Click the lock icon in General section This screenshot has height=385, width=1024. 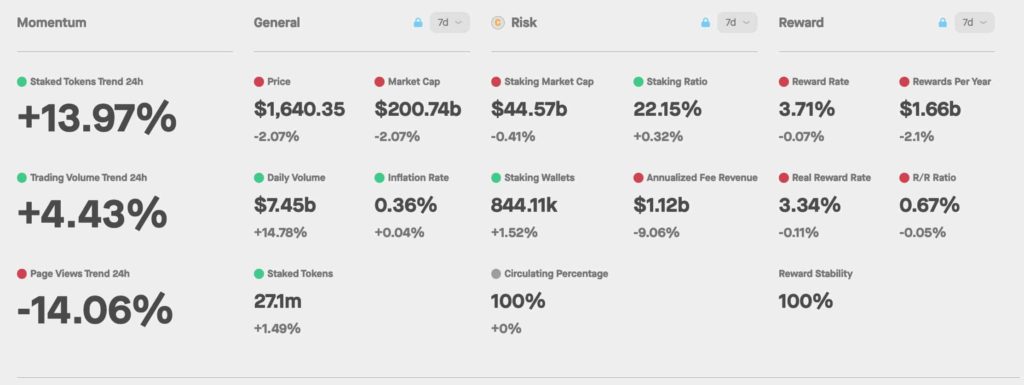point(418,22)
